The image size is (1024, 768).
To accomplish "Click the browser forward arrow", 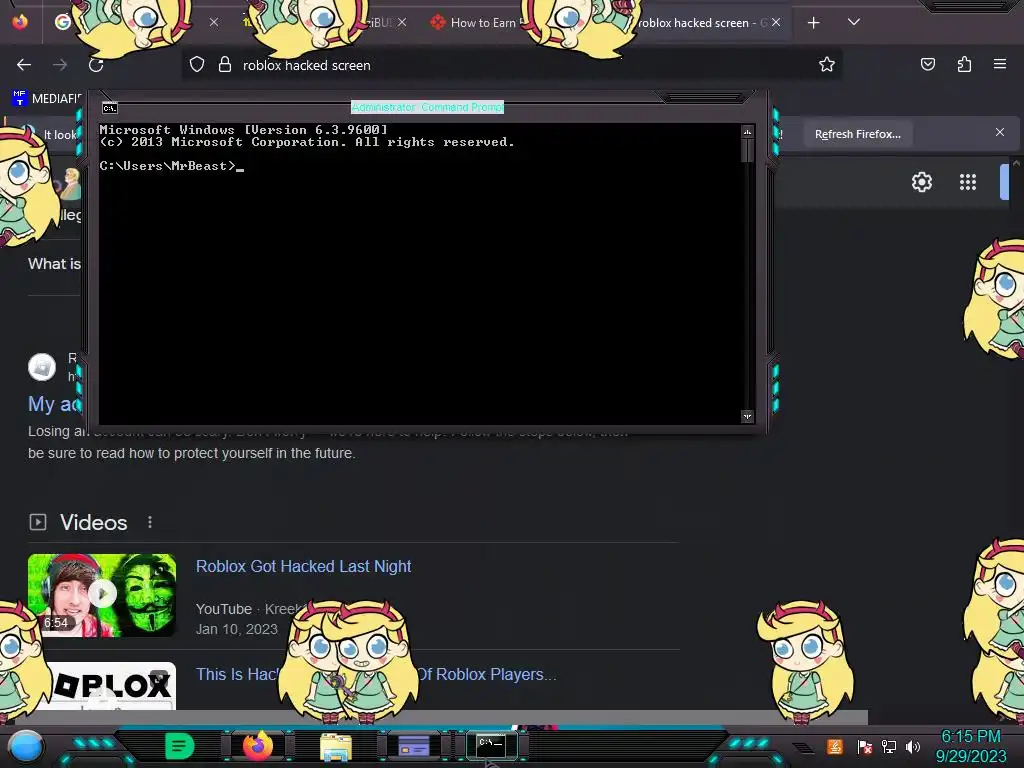I will (x=60, y=65).
